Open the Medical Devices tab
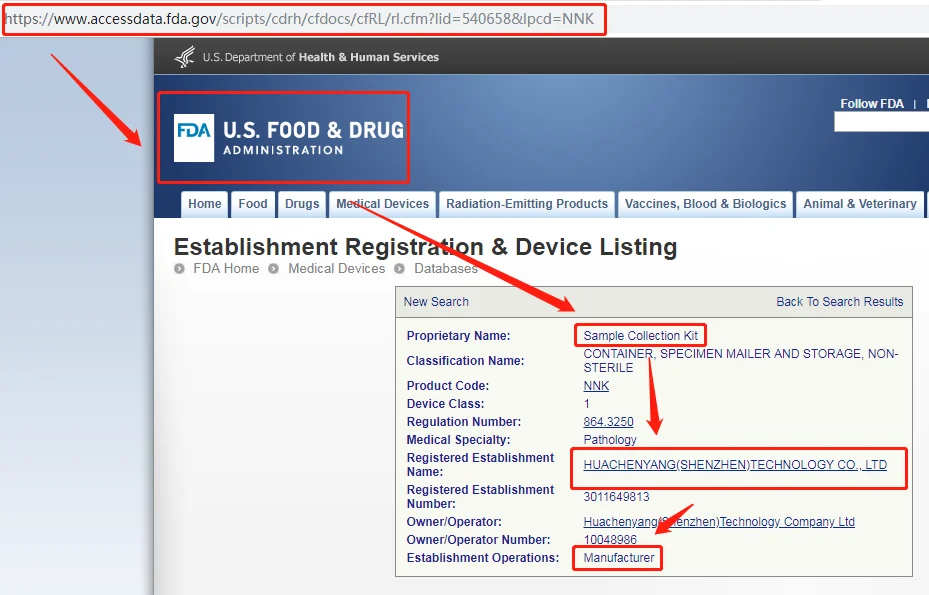 (x=383, y=204)
